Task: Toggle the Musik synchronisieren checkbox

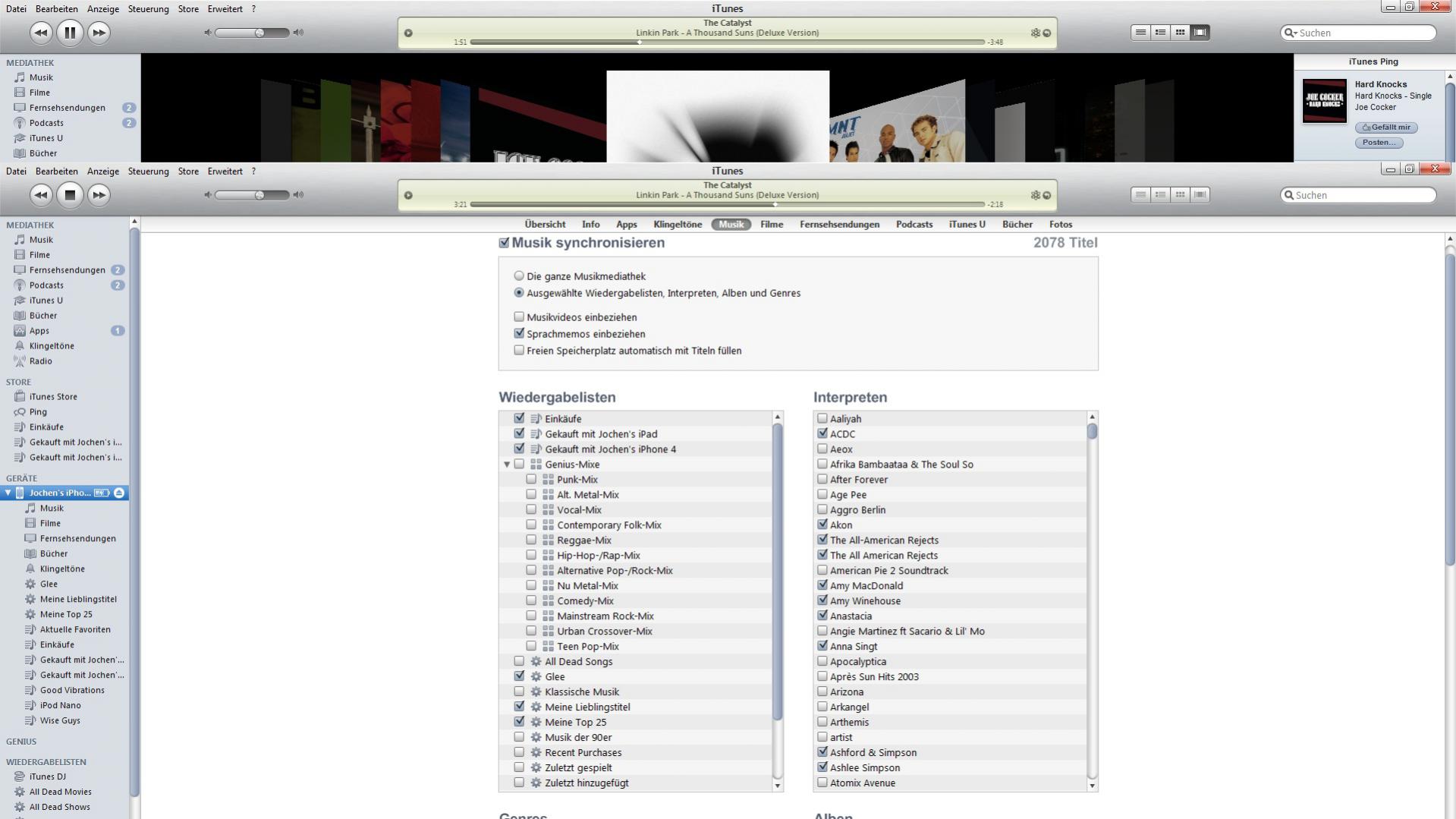Action: pyautogui.click(x=504, y=243)
